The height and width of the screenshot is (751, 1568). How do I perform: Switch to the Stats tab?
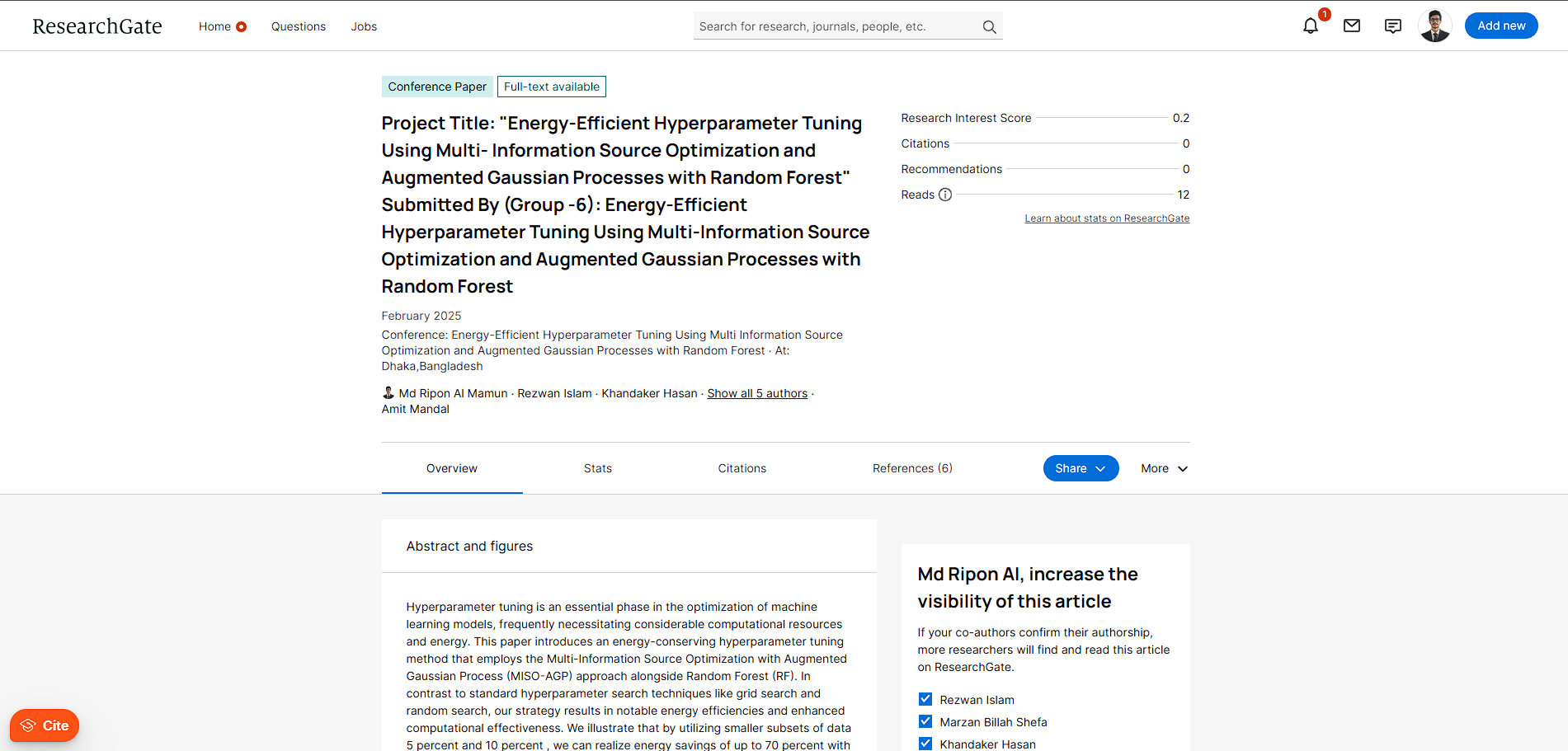pos(597,468)
